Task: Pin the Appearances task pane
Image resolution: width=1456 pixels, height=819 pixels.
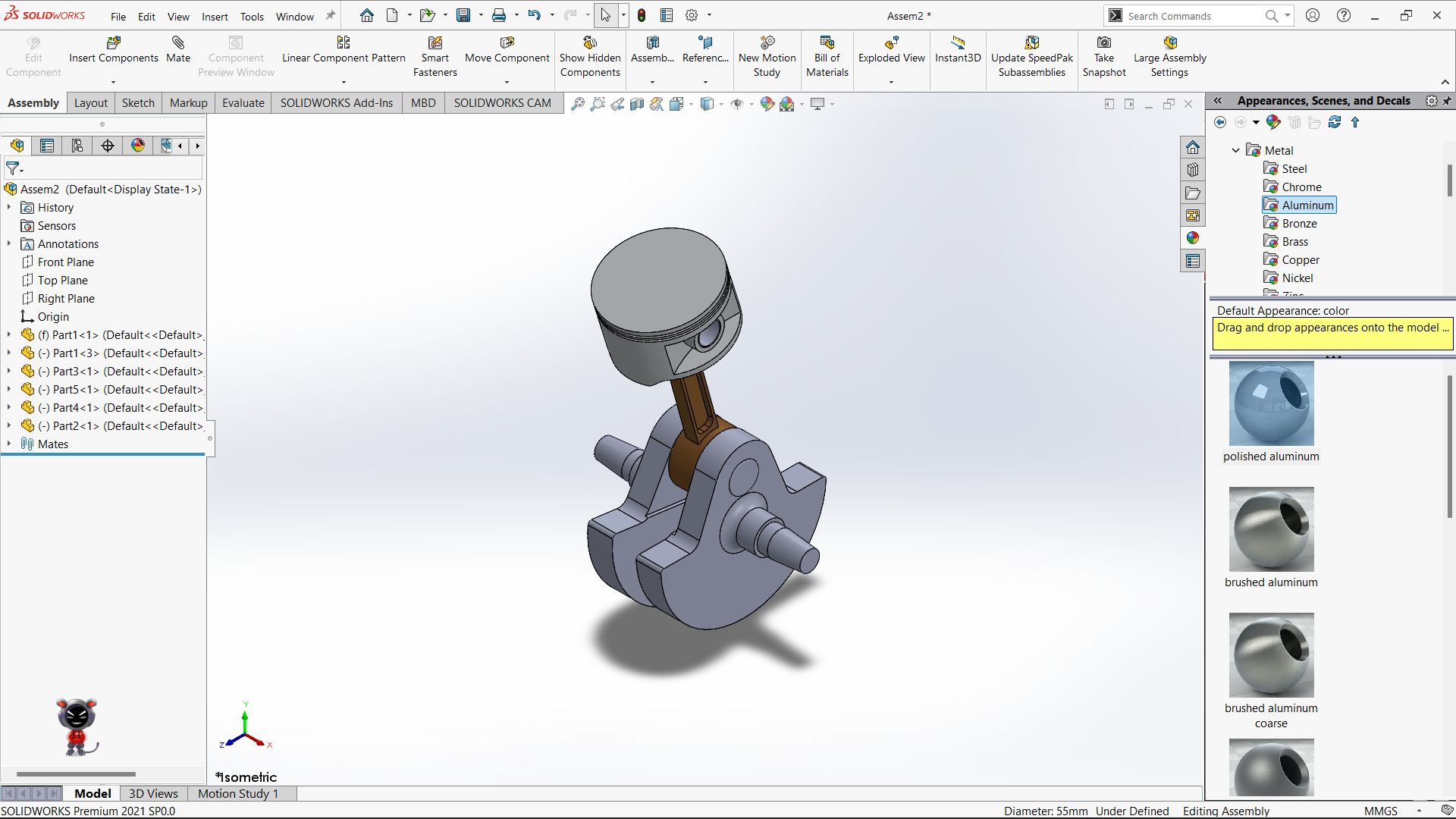Action: pyautogui.click(x=1447, y=101)
